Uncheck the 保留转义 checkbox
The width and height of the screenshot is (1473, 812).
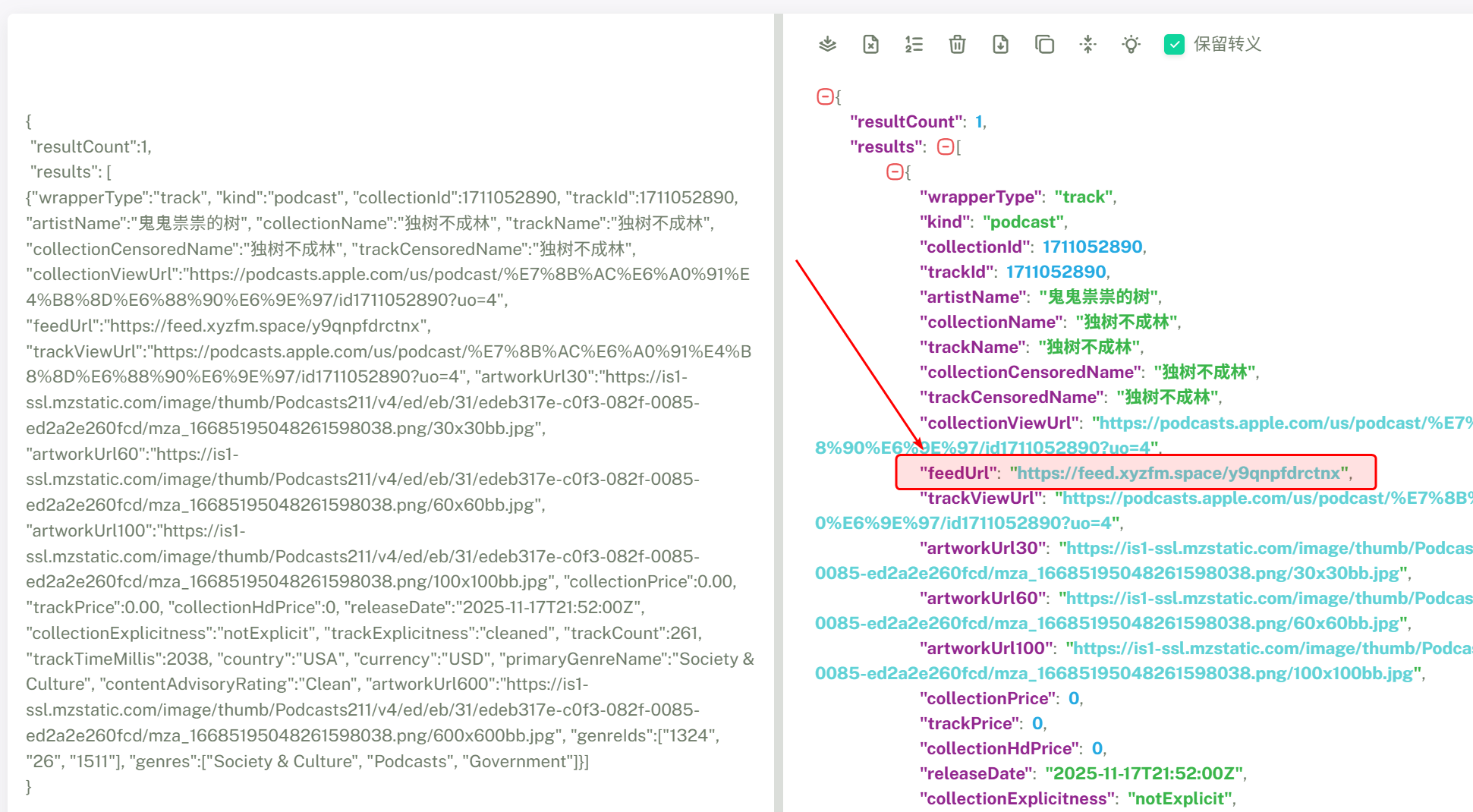tap(1174, 44)
